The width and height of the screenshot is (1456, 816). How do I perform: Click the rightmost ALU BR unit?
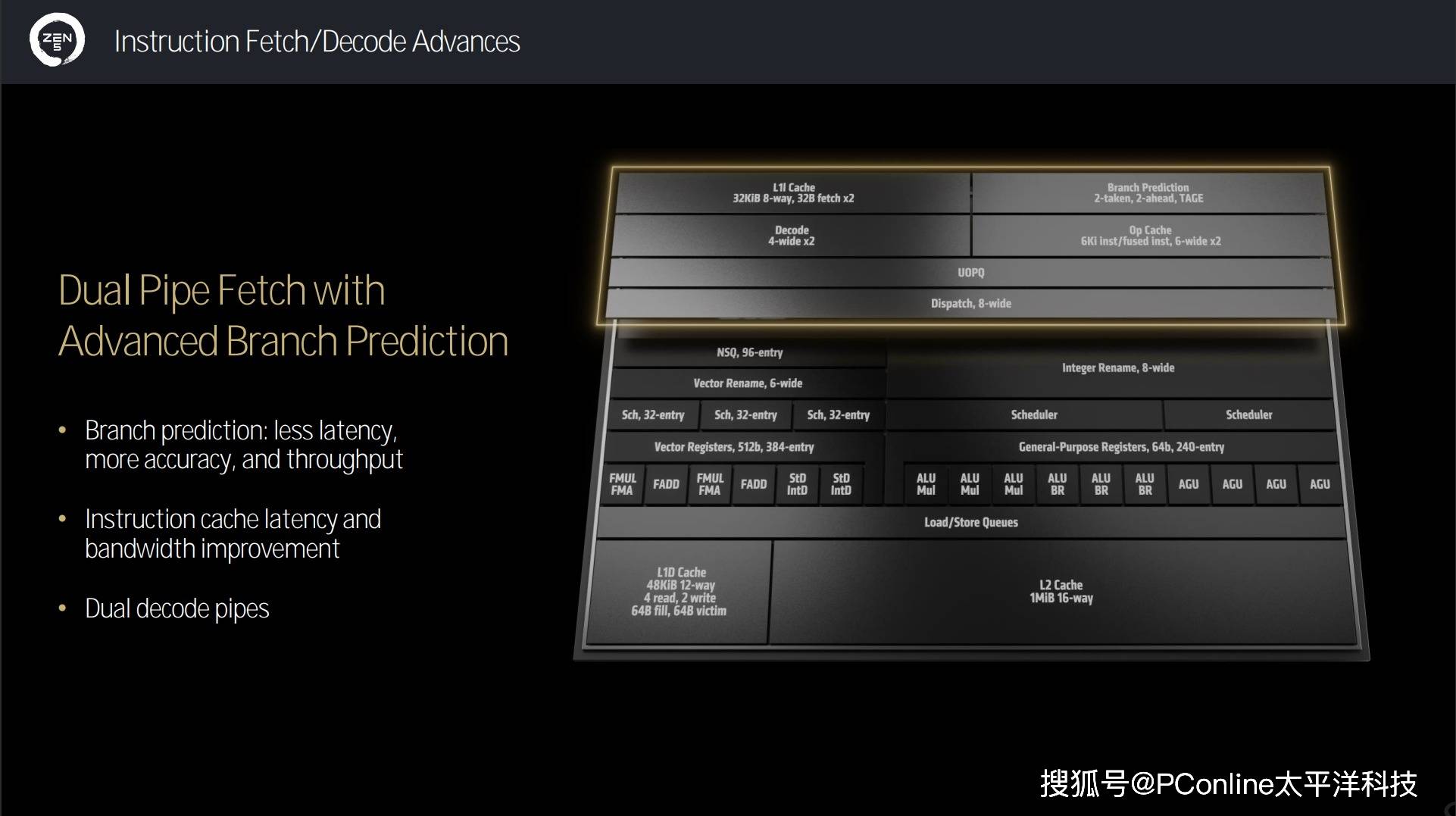point(1145,484)
